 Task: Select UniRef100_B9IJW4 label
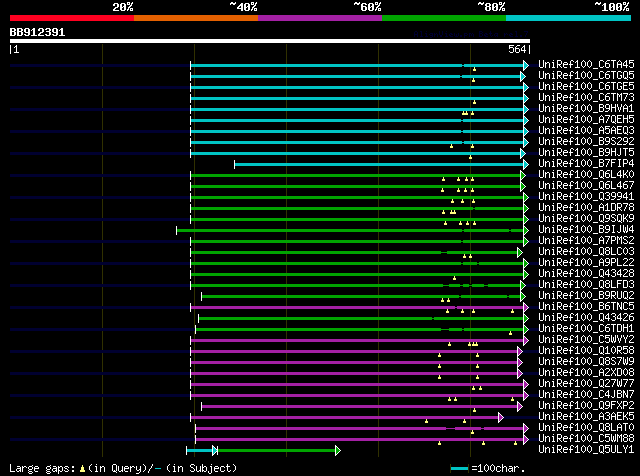(x=586, y=230)
